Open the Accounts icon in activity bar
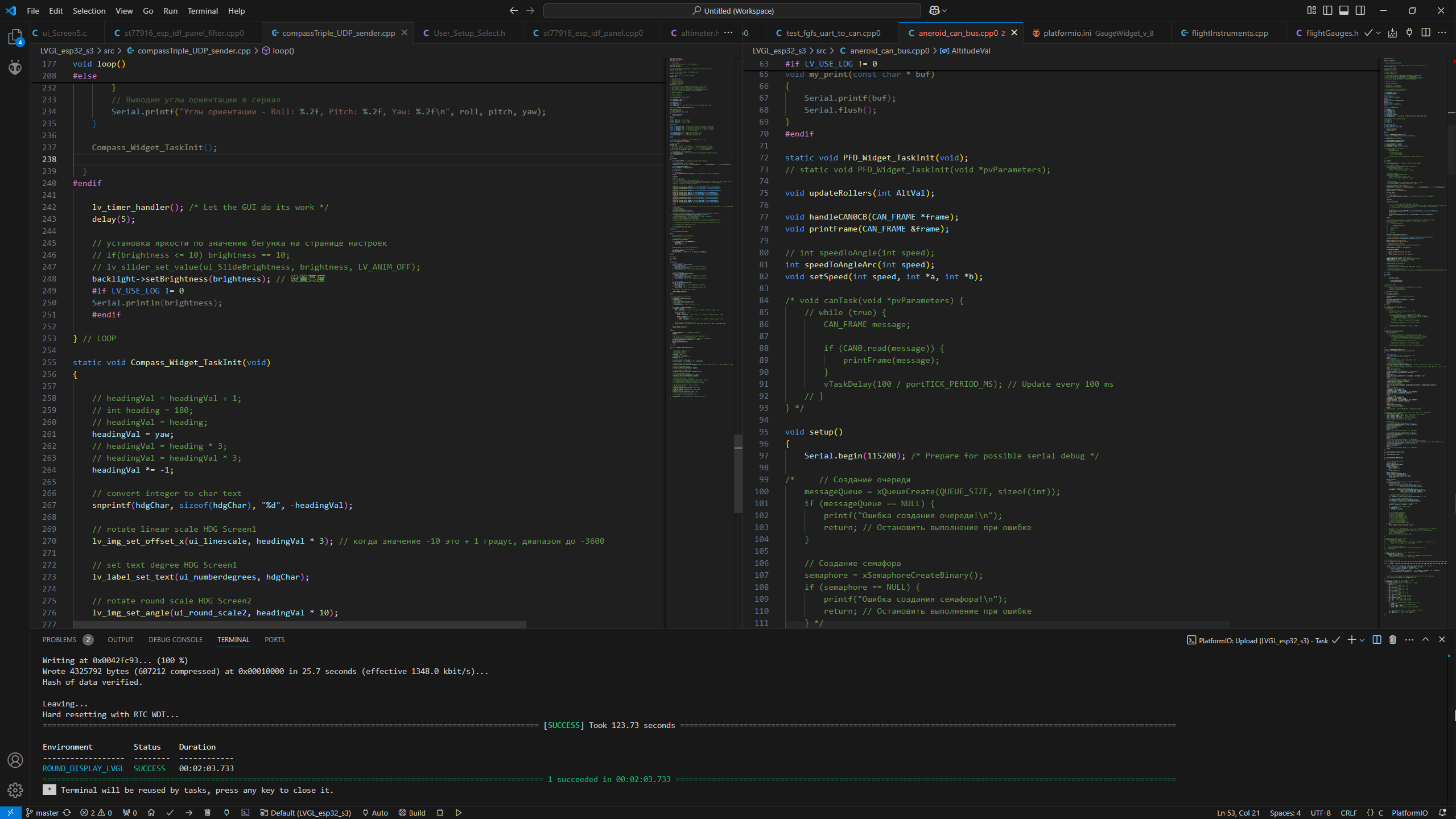The image size is (1456, 819). 15,760
